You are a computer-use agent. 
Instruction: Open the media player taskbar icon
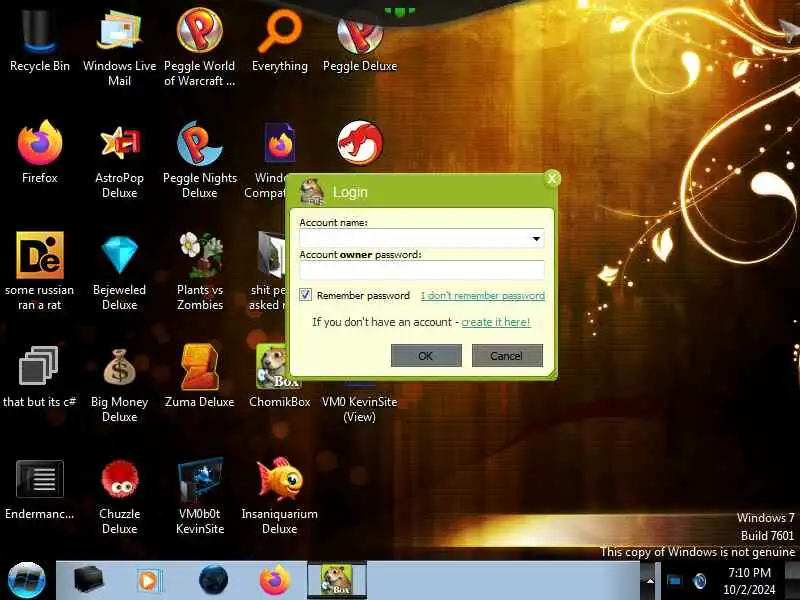point(149,581)
